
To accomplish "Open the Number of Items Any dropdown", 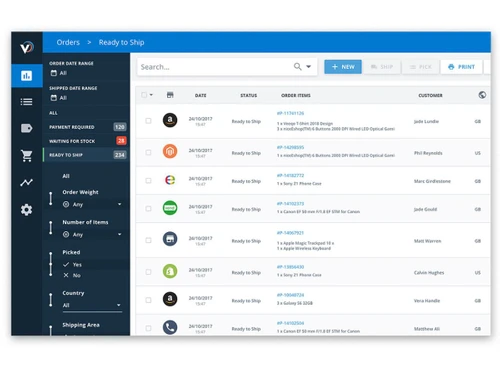I will click(x=92, y=234).
